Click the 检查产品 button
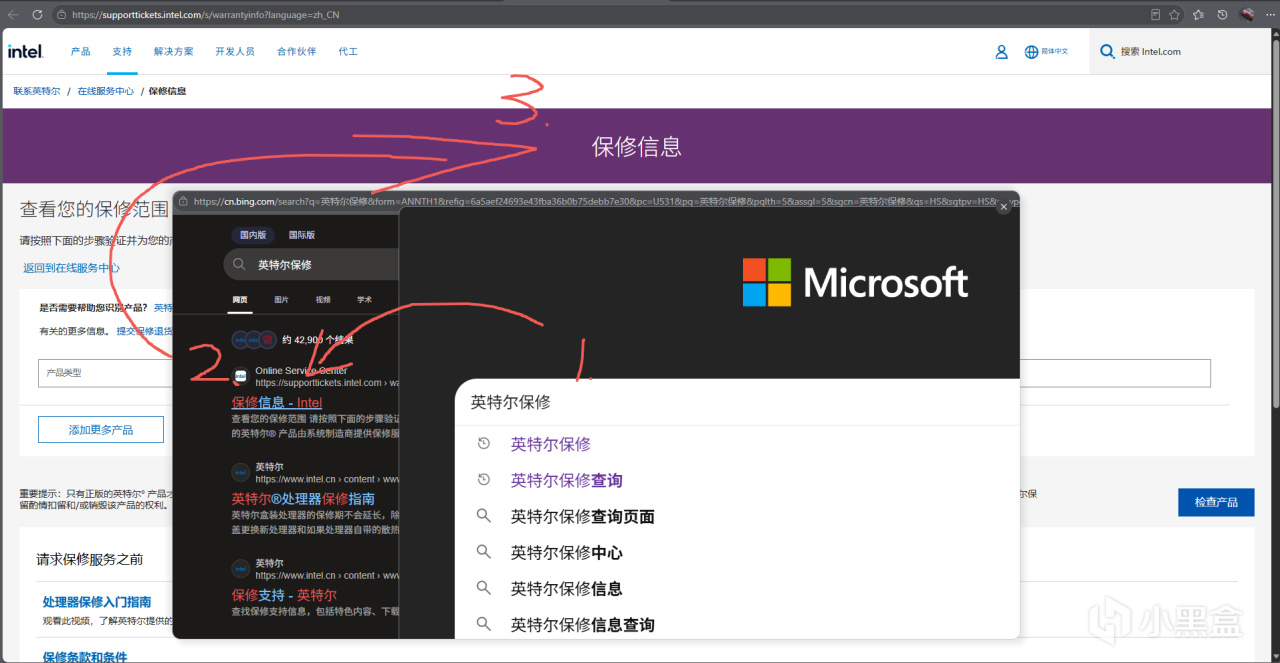The height and width of the screenshot is (663, 1280). tap(1216, 502)
